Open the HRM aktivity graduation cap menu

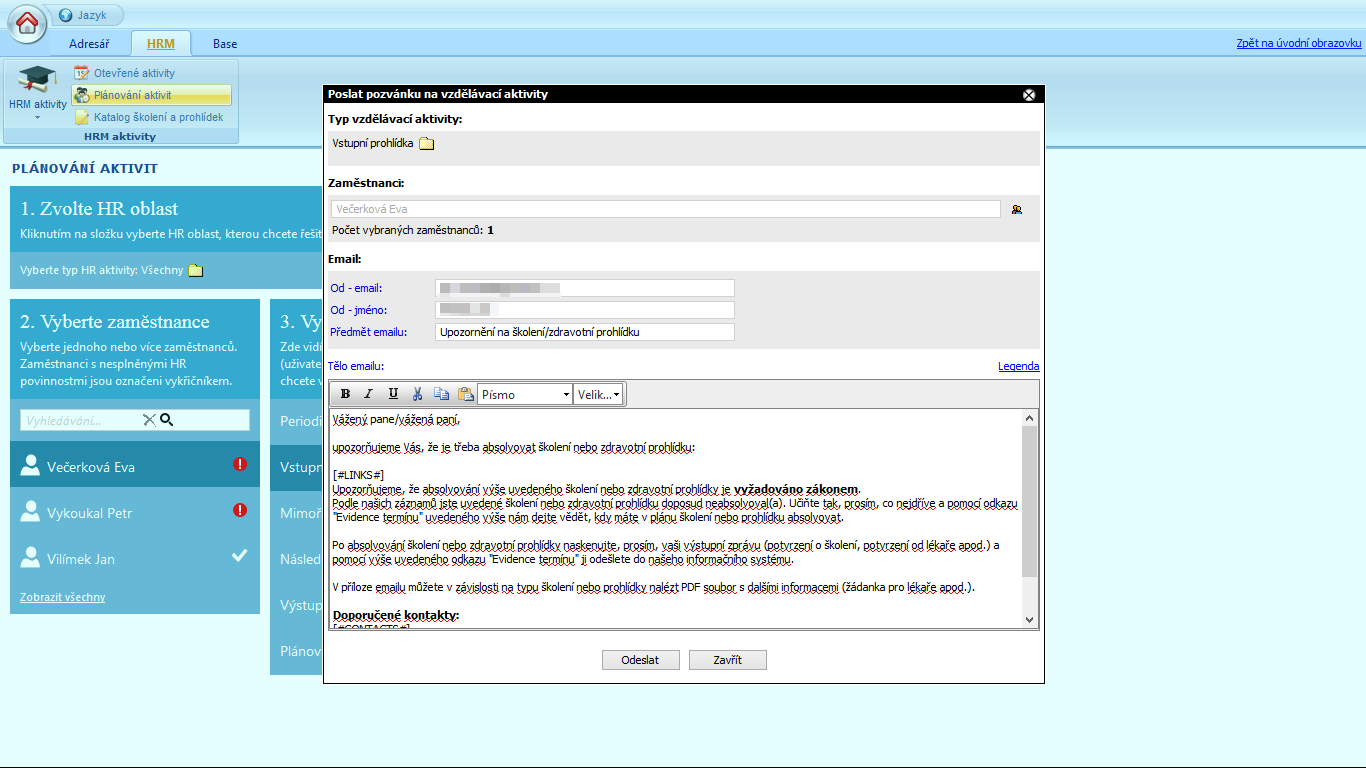click(x=38, y=94)
